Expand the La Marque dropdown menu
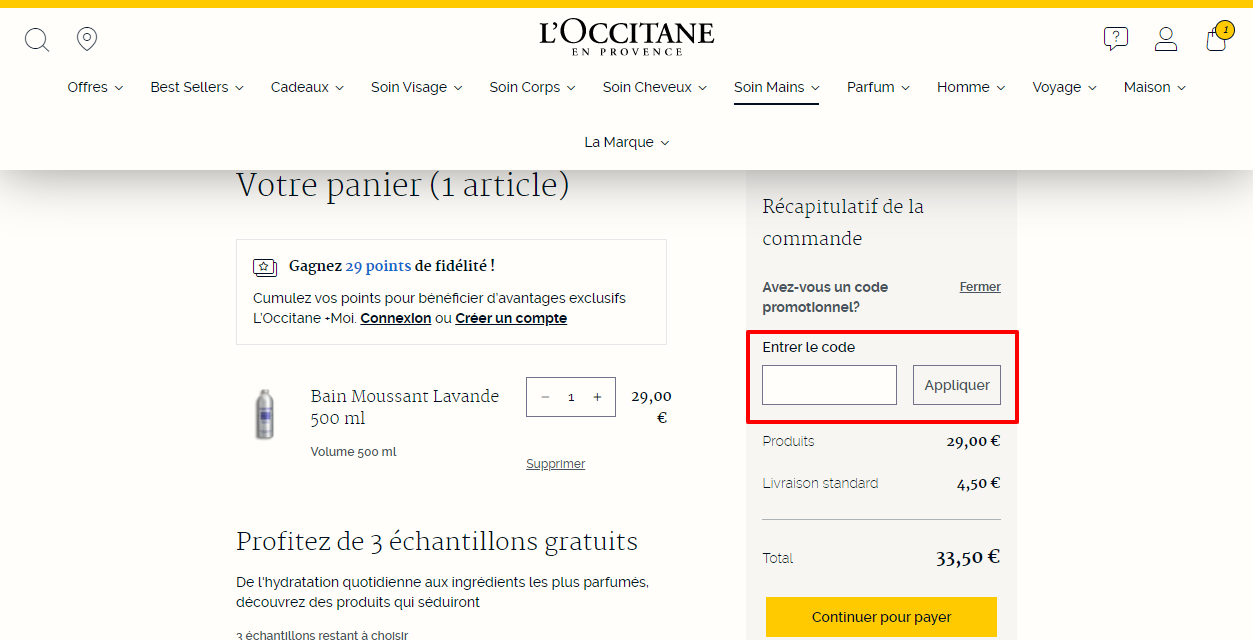The image size is (1253, 640). [x=627, y=142]
